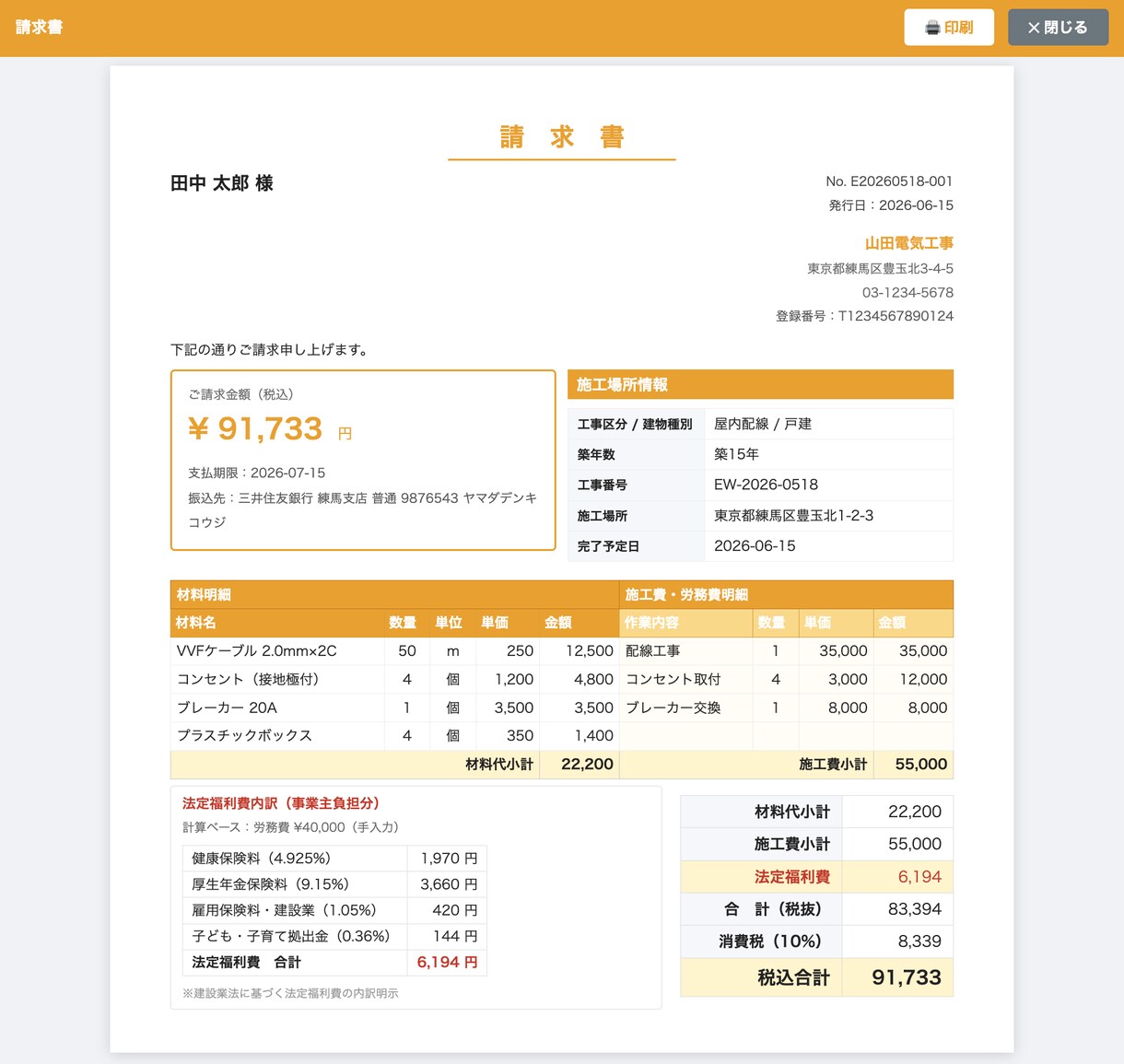Image resolution: width=1124 pixels, height=1064 pixels.
Task: Click the 施工費小計 value 55,000 in labor table
Action: [921, 765]
